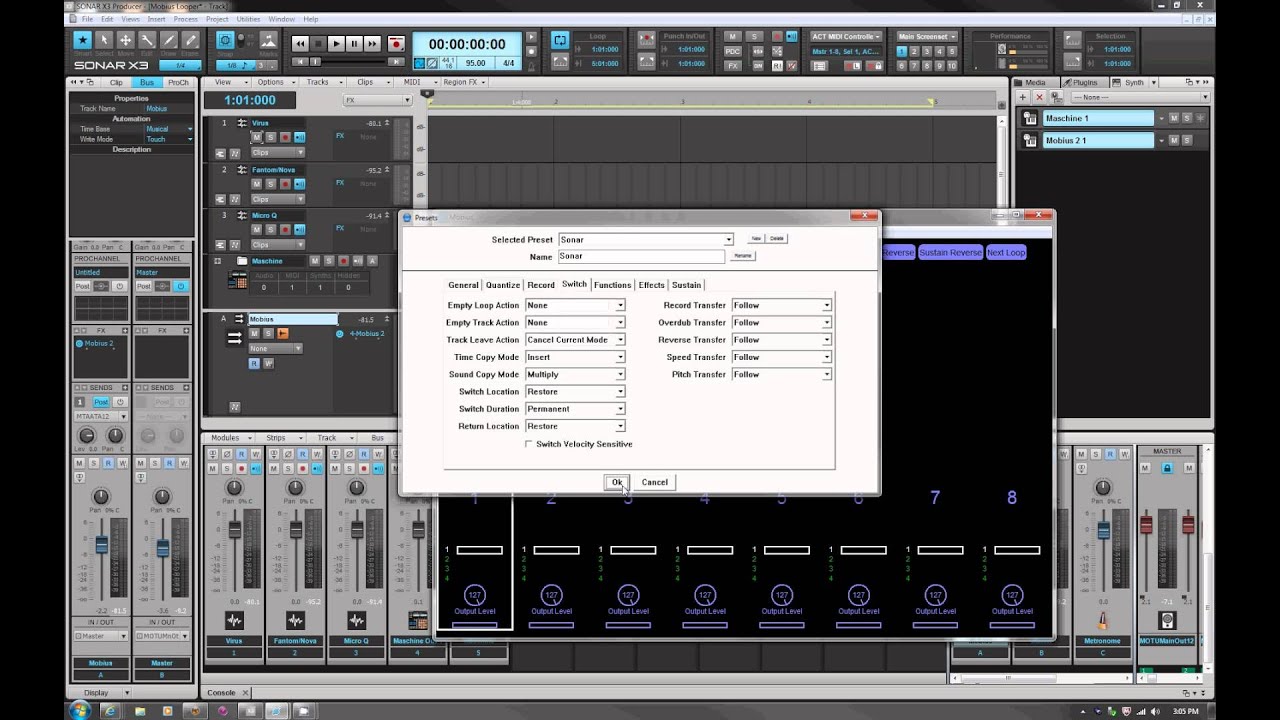Solo the Mobius bus track
This screenshot has width=1280, height=720.
pyautogui.click(x=268, y=333)
